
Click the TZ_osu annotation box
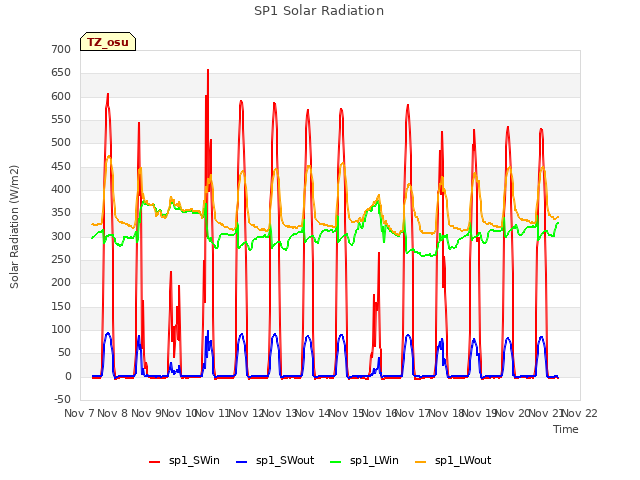click(108, 42)
